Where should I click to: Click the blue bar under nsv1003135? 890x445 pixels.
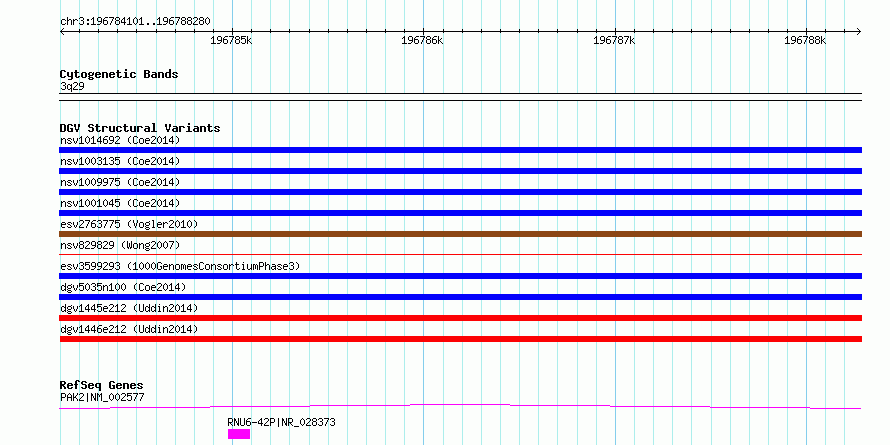click(460, 171)
